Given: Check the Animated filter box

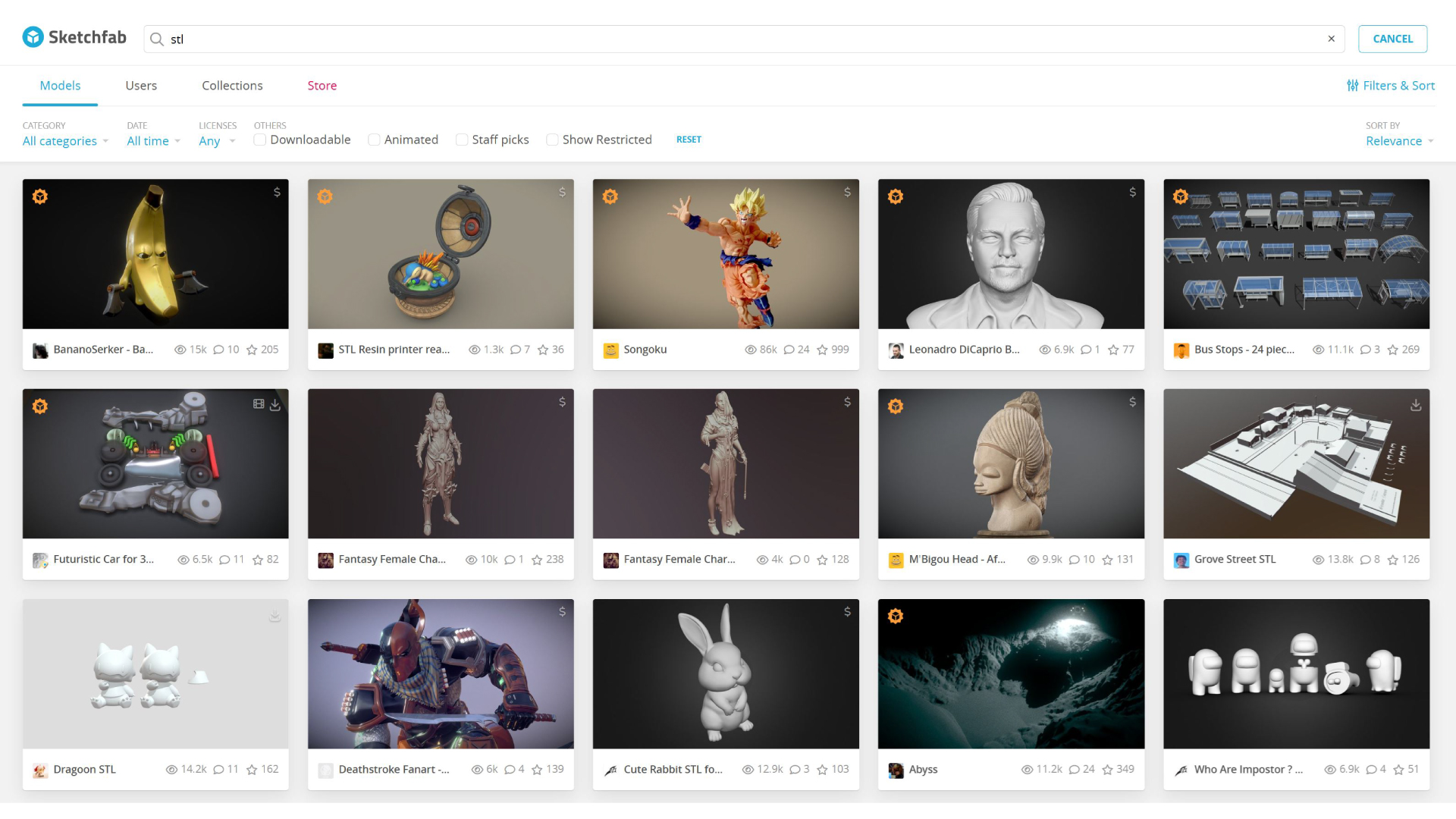Looking at the screenshot, I should click(374, 140).
